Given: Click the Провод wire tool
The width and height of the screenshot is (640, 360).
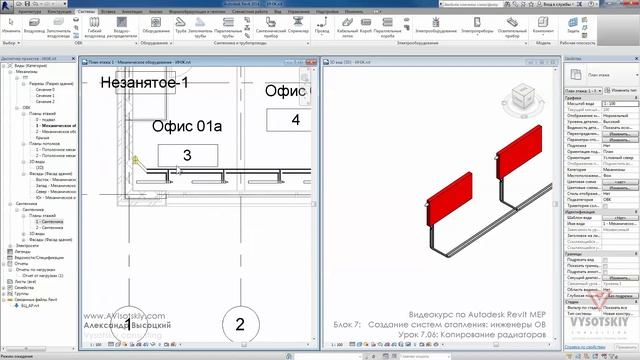Looking at the screenshot, I should pyautogui.click(x=322, y=25).
